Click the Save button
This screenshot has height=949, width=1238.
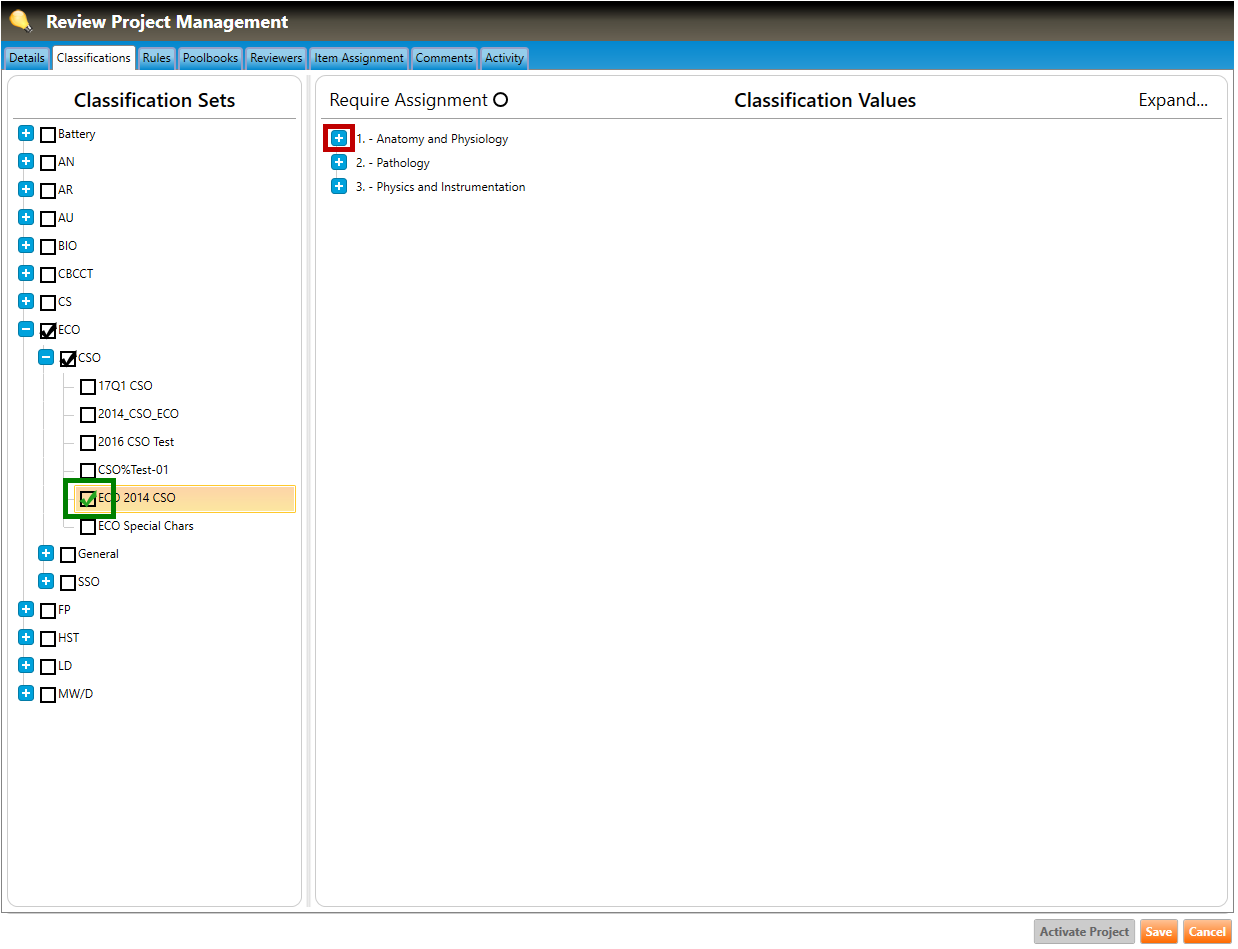point(1158,932)
